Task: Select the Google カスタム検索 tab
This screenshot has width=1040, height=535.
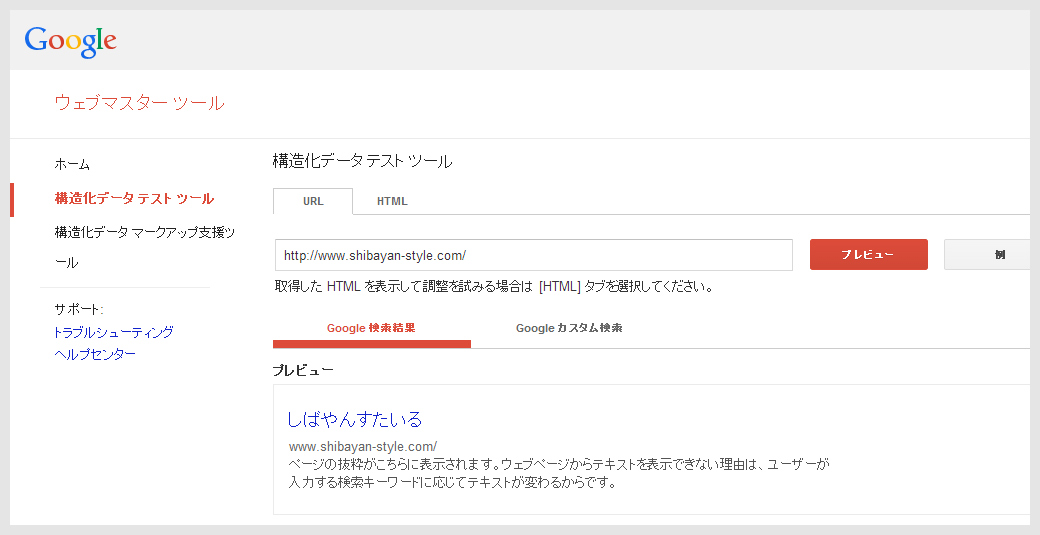Action: [569, 328]
